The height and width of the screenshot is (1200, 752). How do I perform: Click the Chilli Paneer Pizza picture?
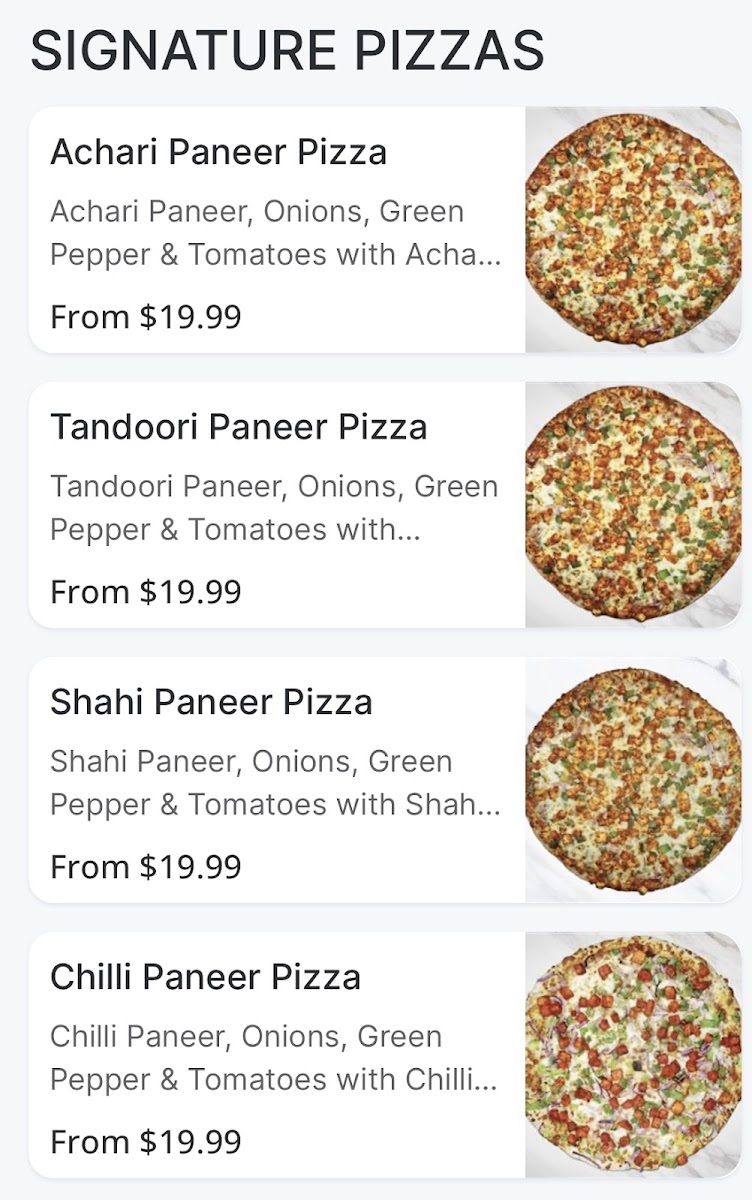click(x=633, y=1055)
